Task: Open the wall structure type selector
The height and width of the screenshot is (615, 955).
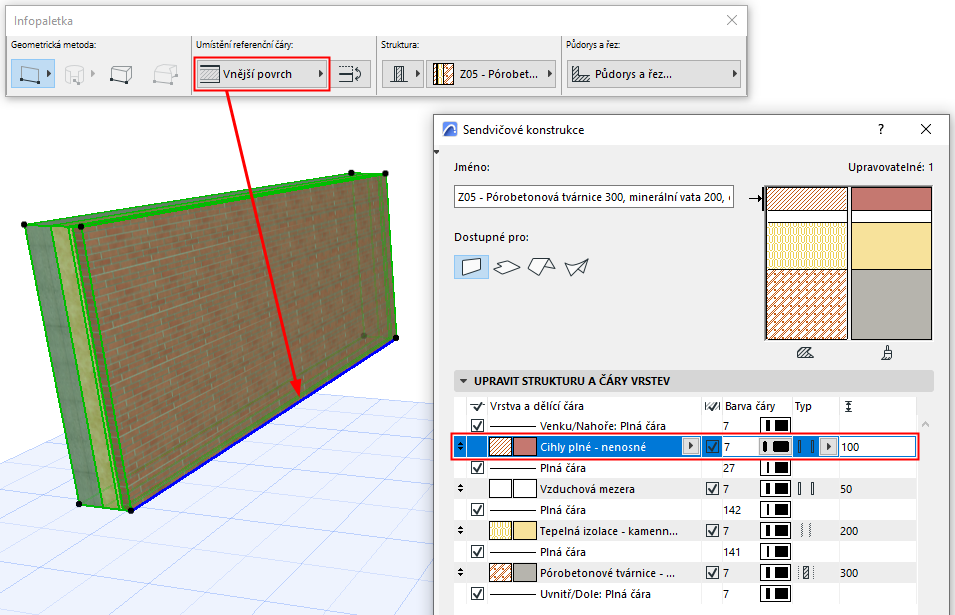Action: [403, 74]
